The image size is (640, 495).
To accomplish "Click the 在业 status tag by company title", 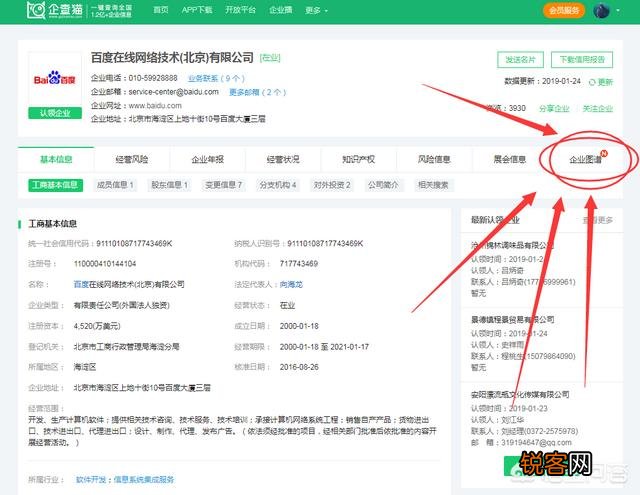I will click(x=270, y=58).
